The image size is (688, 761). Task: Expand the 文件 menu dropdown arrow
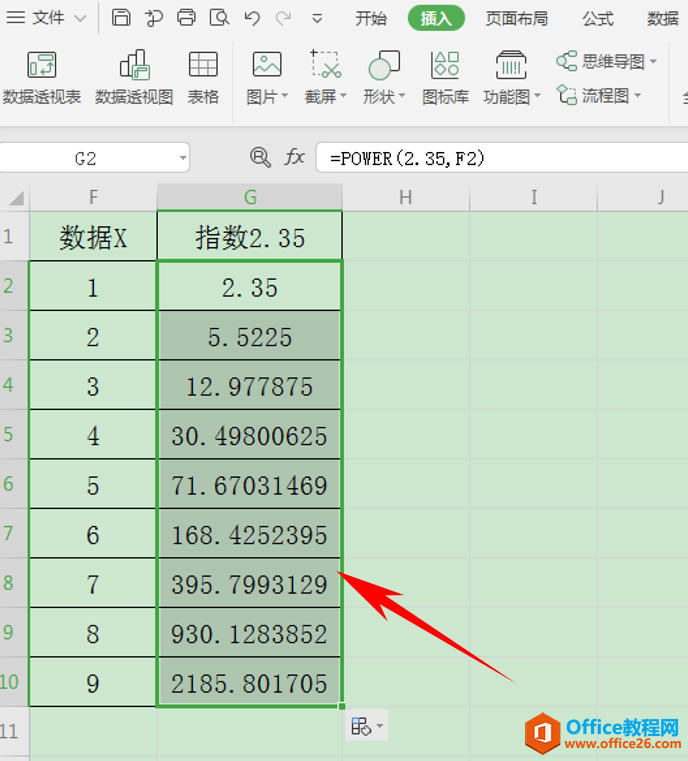pos(80,18)
